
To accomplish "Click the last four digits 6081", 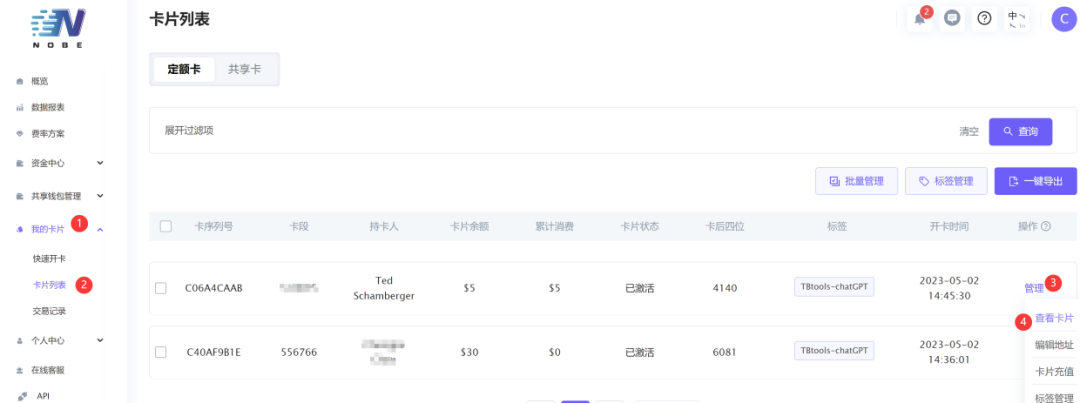I will click(x=725, y=352).
